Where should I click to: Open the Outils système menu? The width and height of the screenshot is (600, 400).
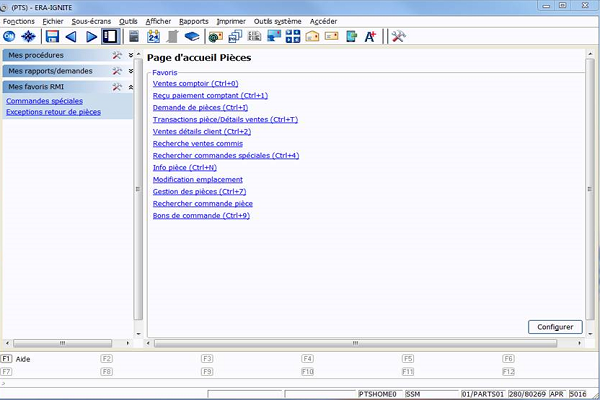click(277, 20)
